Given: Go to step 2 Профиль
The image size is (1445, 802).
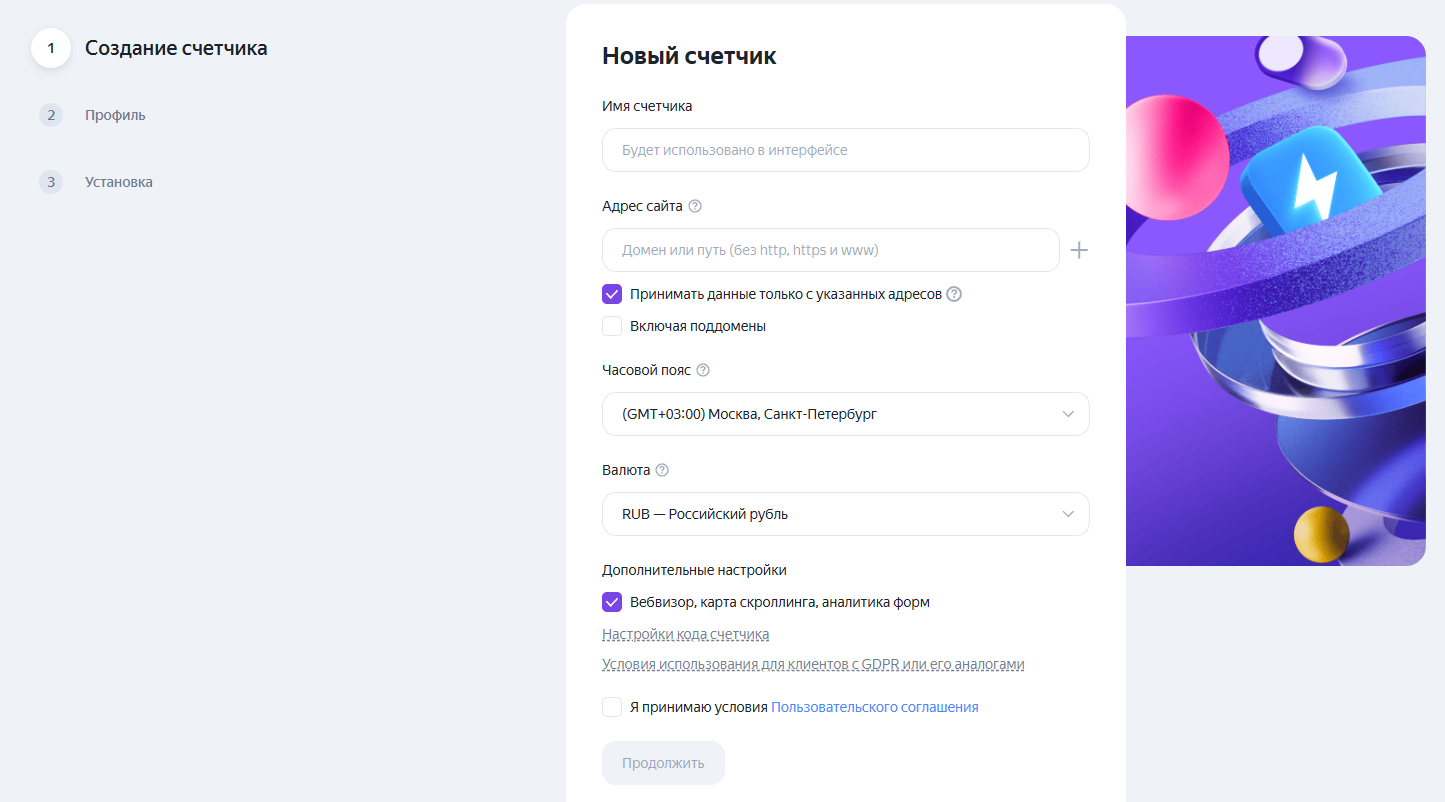Looking at the screenshot, I should coord(92,115).
